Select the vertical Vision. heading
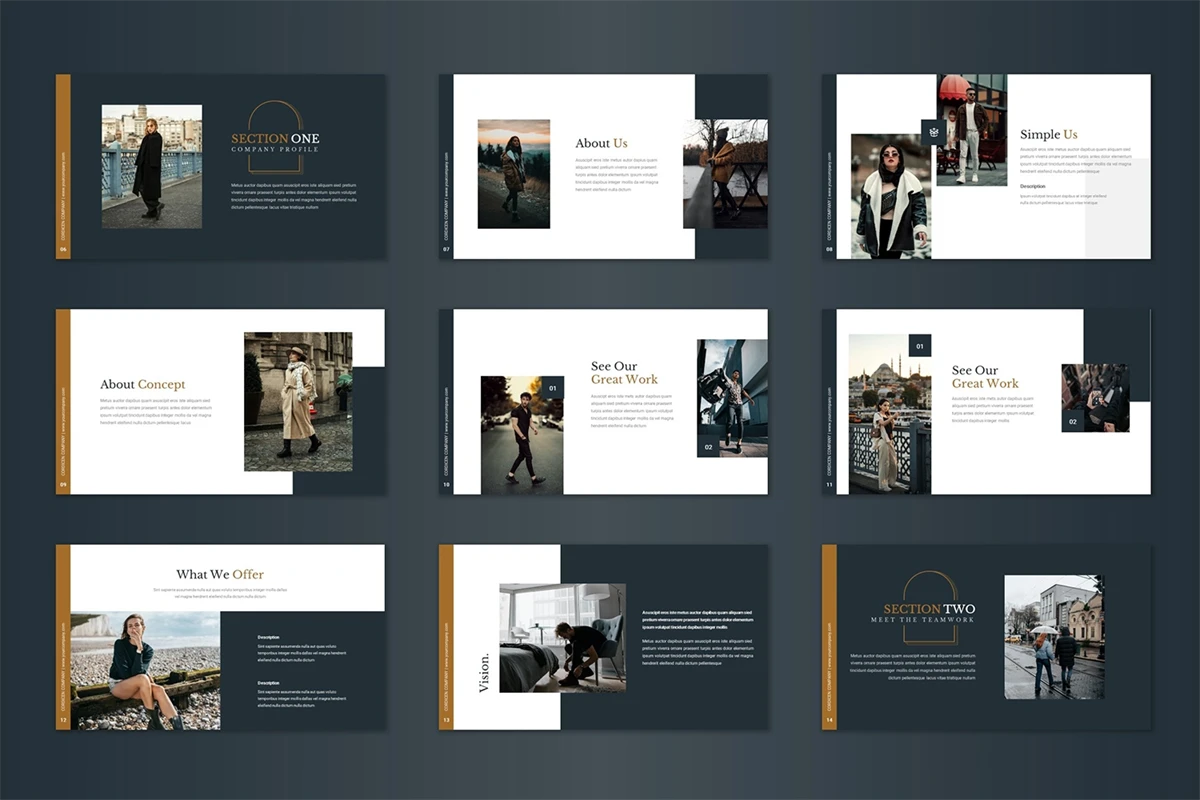The height and width of the screenshot is (800, 1200). click(x=485, y=672)
